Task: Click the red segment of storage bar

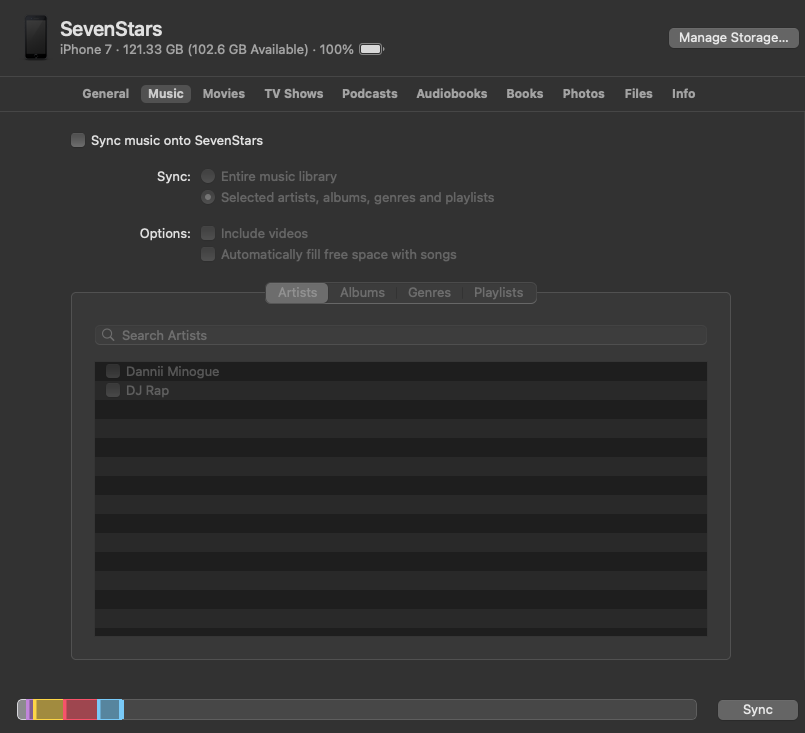Action: [x=81, y=709]
